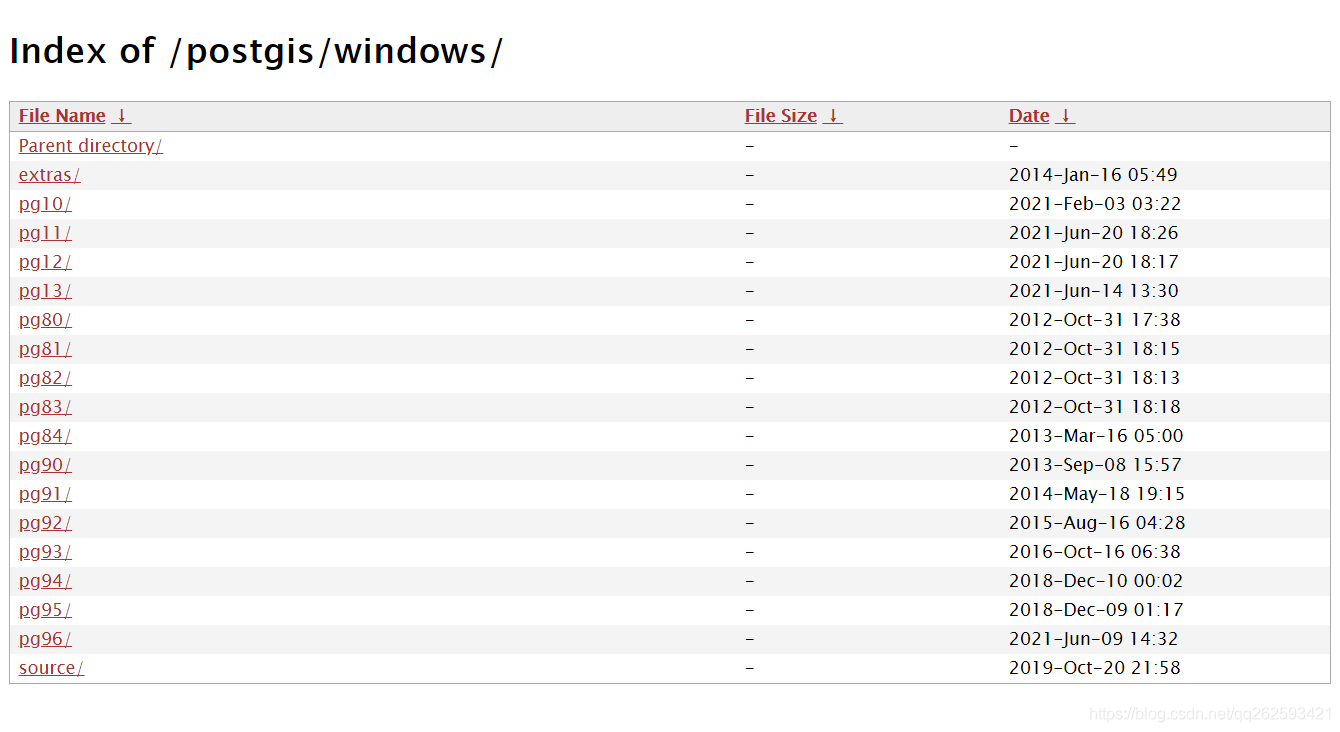Open the pg90 directory

pos(44,464)
